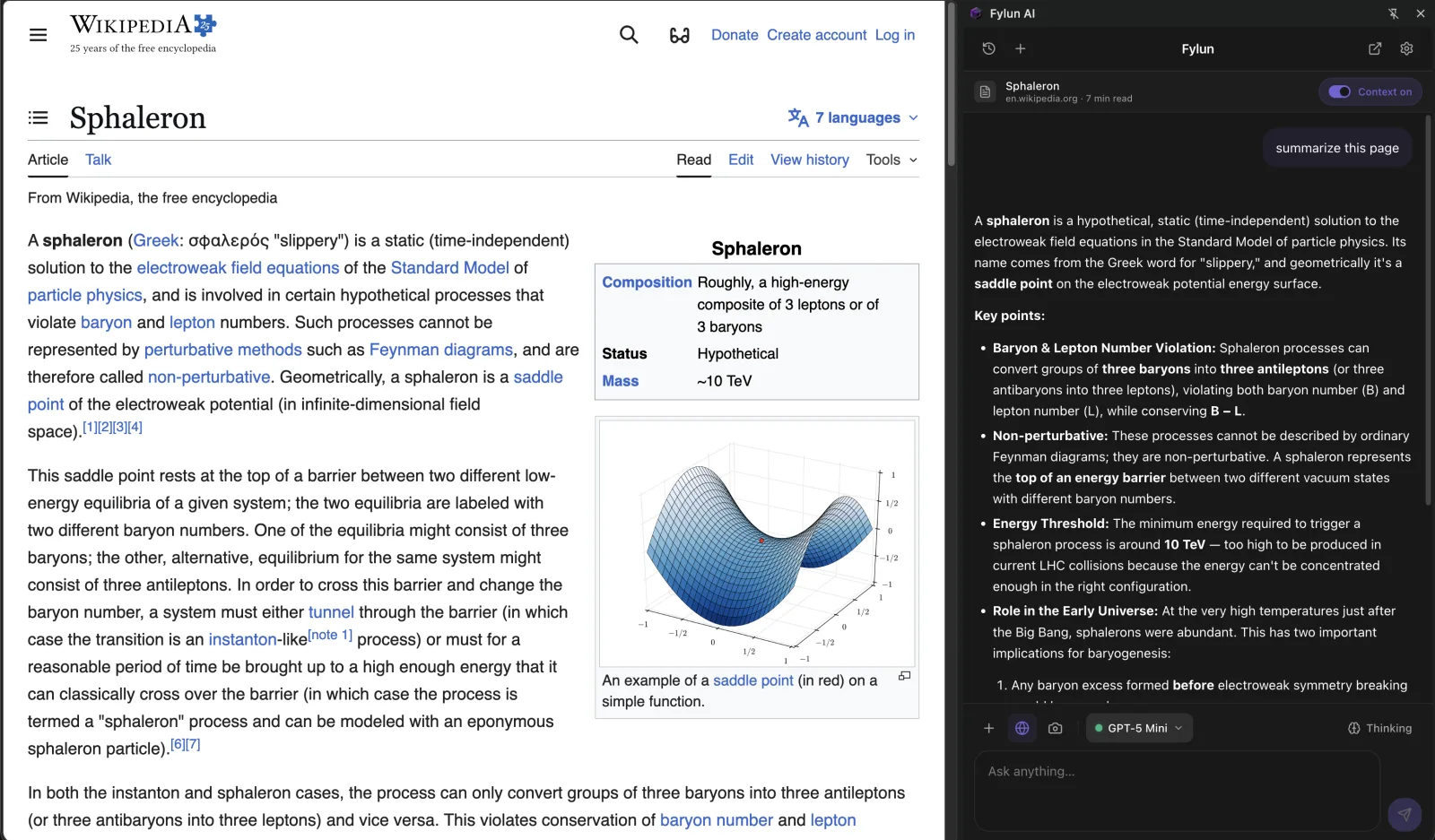
Task: Open the Tools dropdown menu
Action: click(891, 160)
